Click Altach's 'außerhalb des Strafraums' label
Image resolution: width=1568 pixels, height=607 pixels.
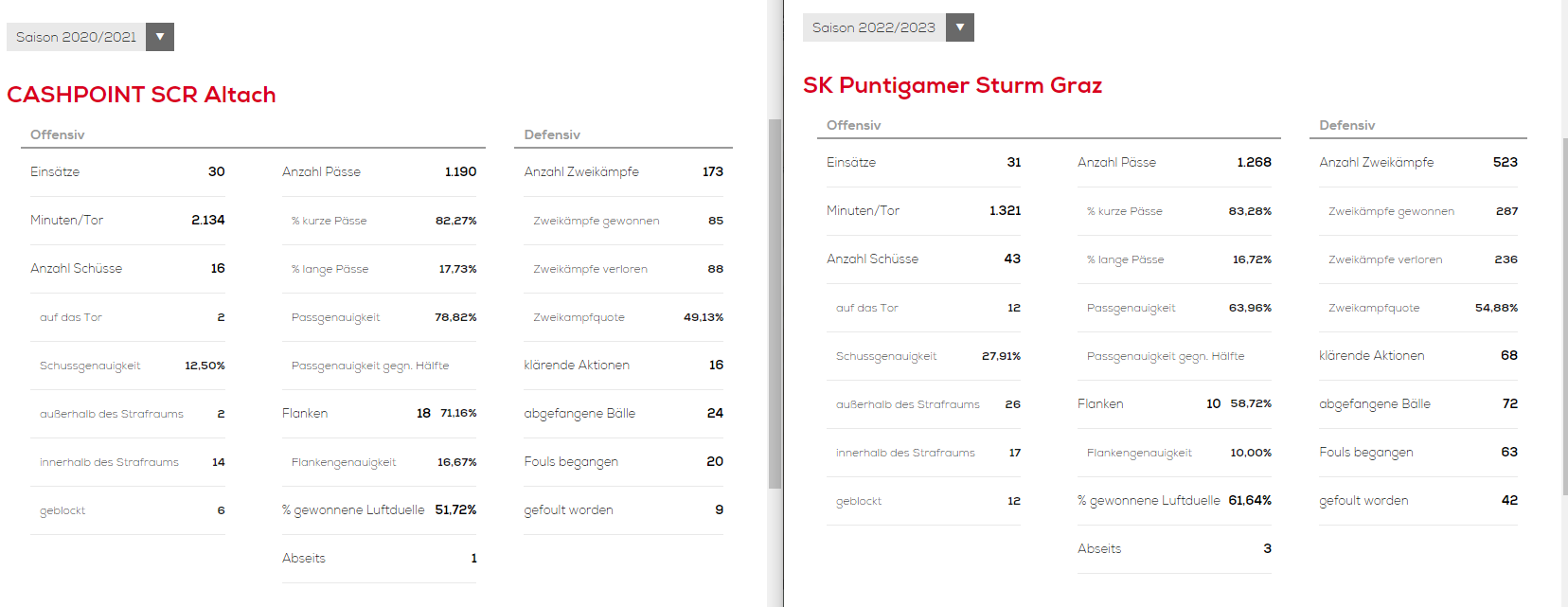click(112, 414)
